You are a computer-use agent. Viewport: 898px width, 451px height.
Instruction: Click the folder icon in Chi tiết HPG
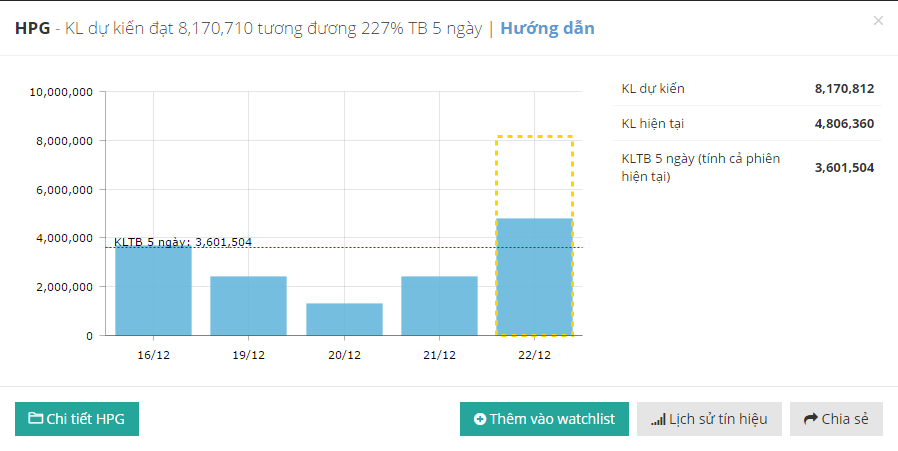(x=35, y=419)
